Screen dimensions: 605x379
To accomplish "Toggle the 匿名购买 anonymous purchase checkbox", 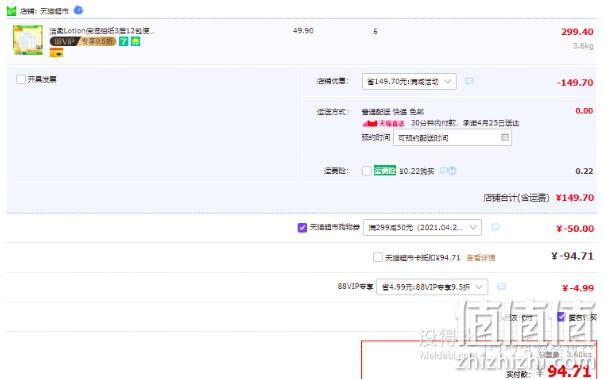I will [x=561, y=317].
